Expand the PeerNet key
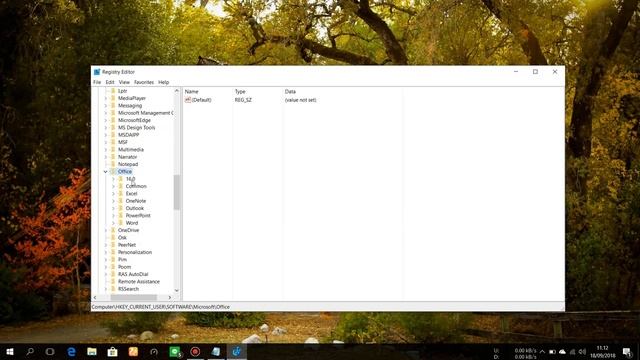 (106, 245)
